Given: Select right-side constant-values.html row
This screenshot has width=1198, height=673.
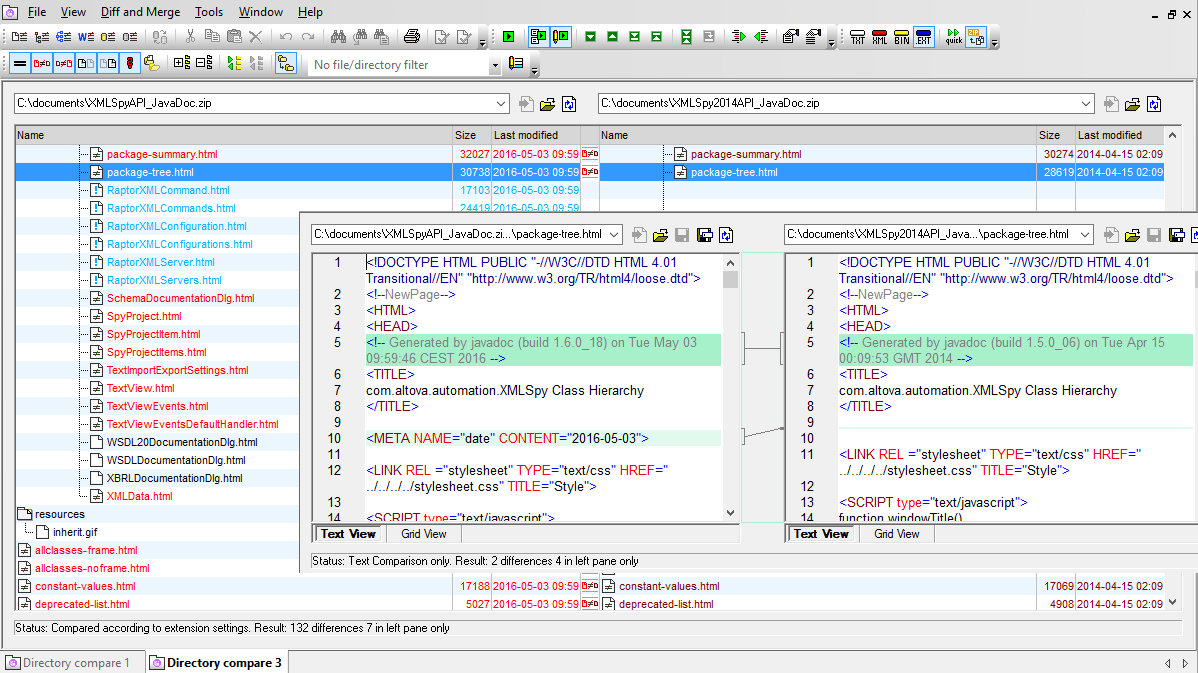Looking at the screenshot, I should (669, 586).
